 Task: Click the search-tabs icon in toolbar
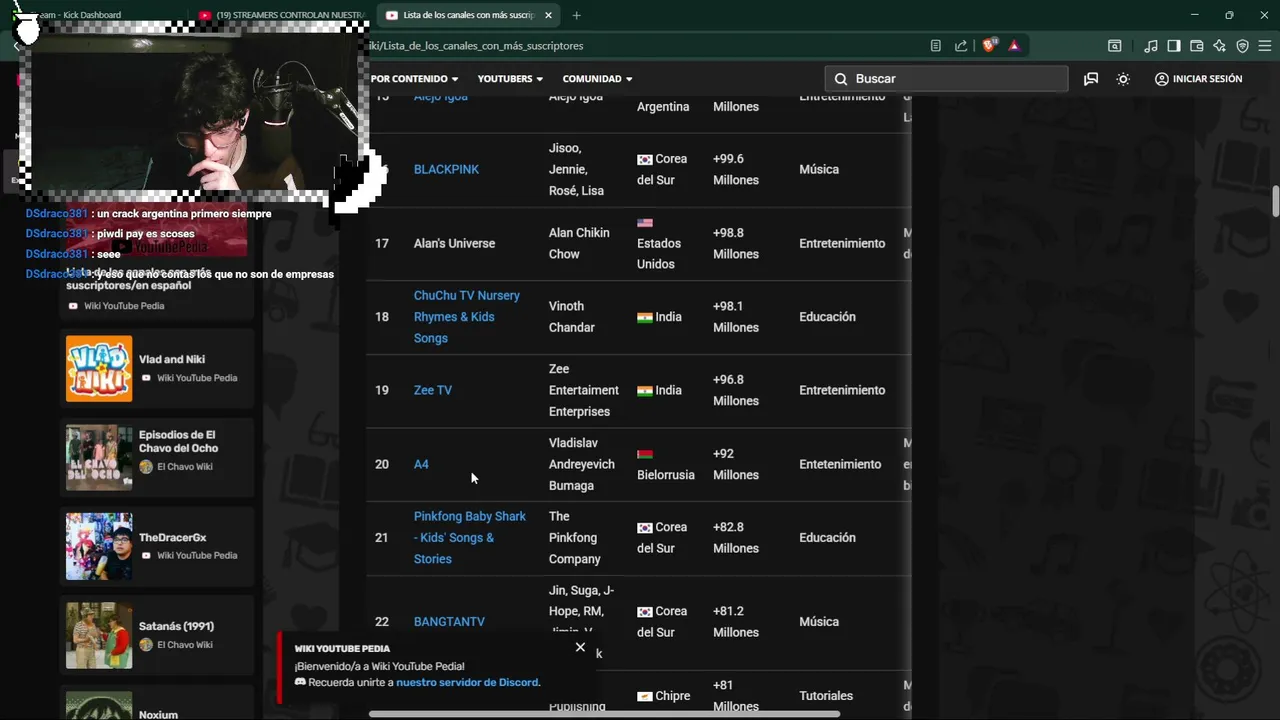pos(1115,45)
